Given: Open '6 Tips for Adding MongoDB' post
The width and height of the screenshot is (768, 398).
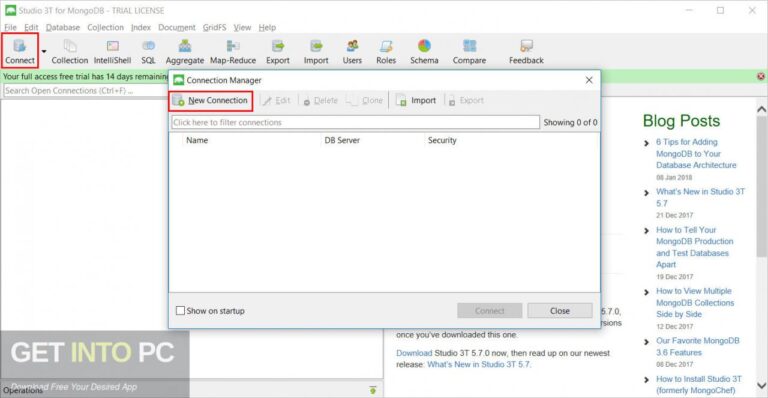Looking at the screenshot, I should (x=696, y=153).
